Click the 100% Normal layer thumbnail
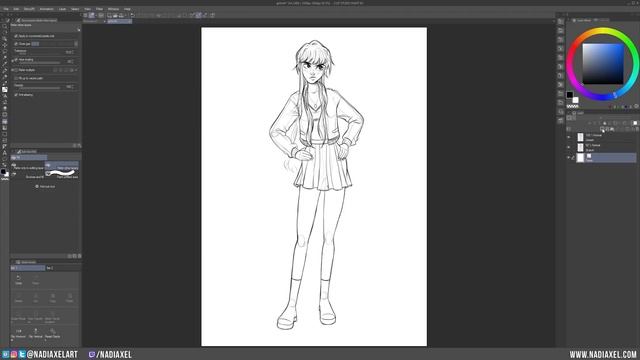640x360 pixels. coord(580,137)
